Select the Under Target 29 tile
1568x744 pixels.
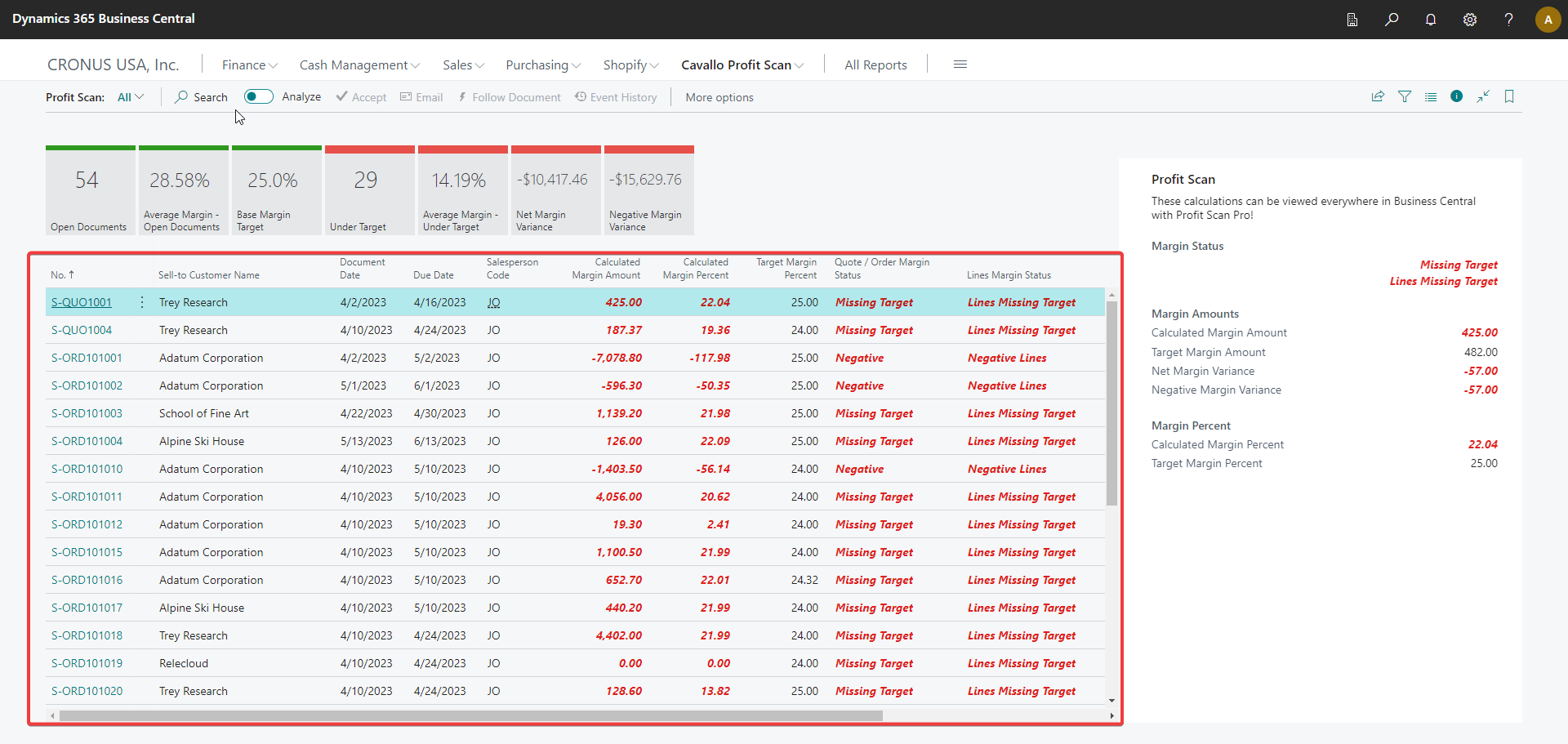[x=369, y=191]
